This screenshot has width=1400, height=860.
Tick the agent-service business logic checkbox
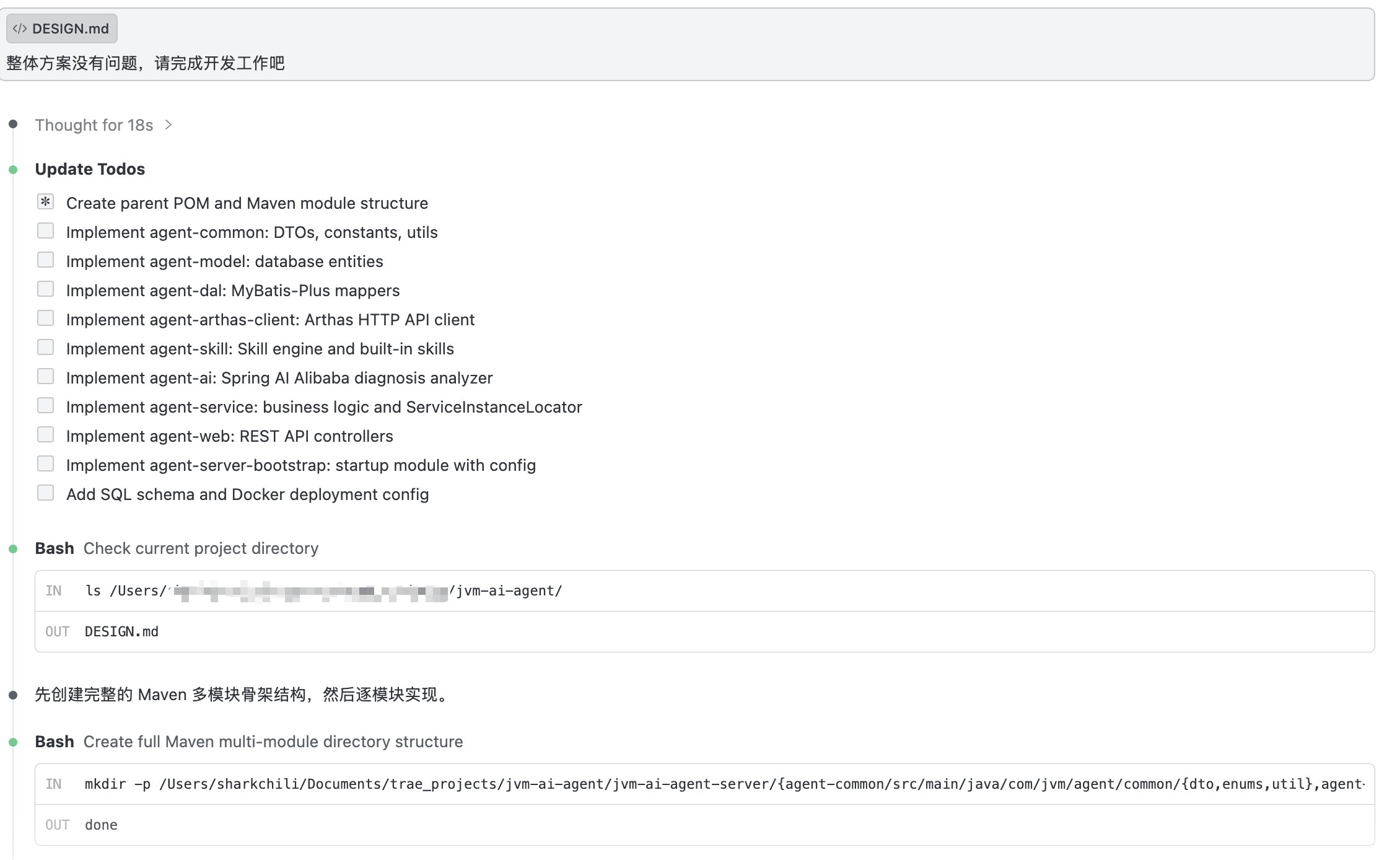pyautogui.click(x=45, y=406)
